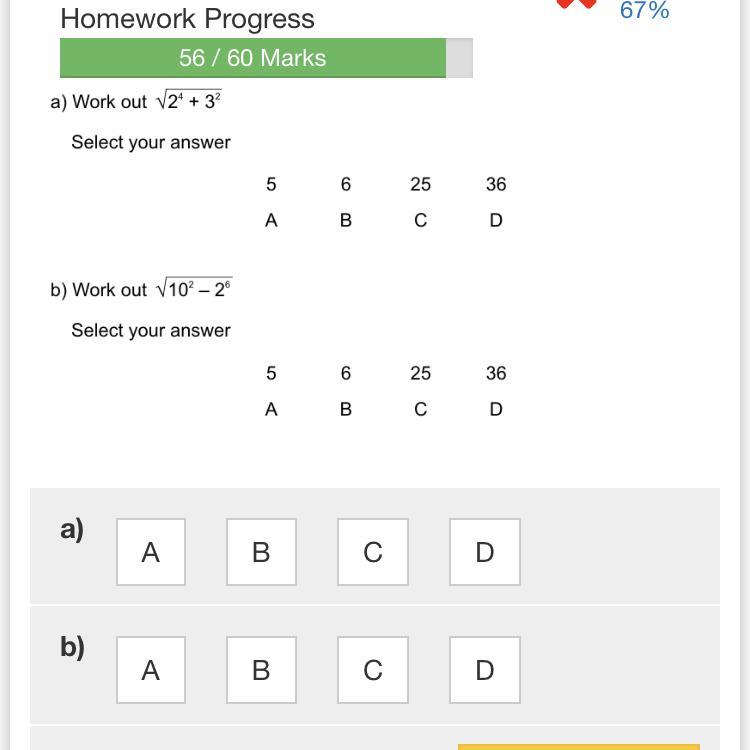750x750 pixels.
Task: Select answer A for part a)
Action: (151, 551)
